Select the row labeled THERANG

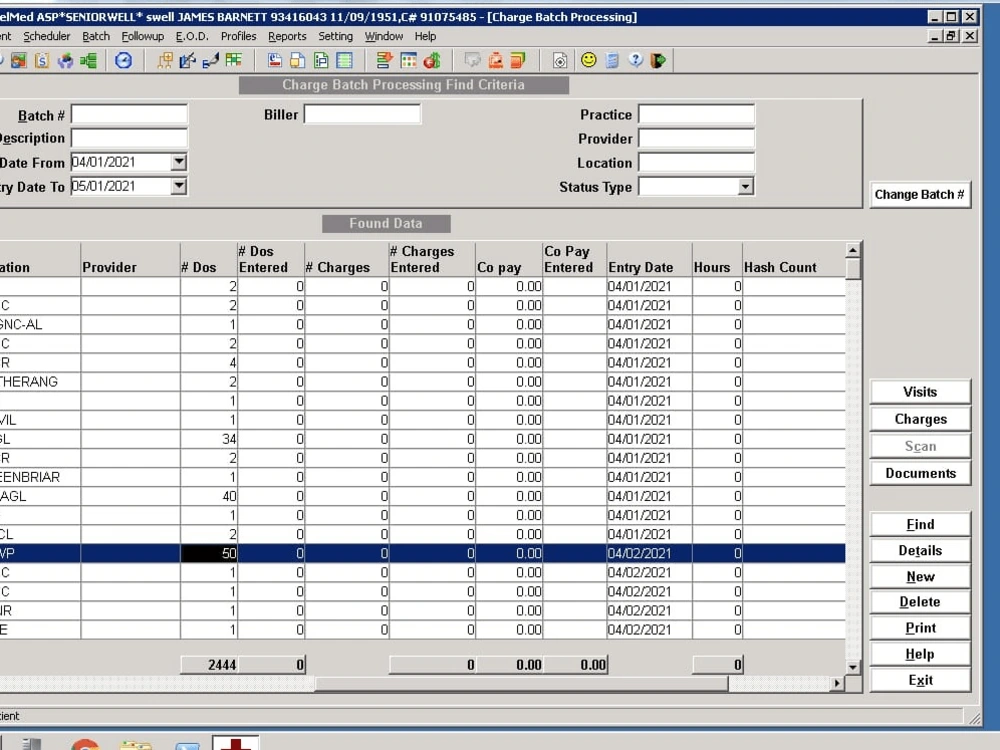(x=422, y=381)
